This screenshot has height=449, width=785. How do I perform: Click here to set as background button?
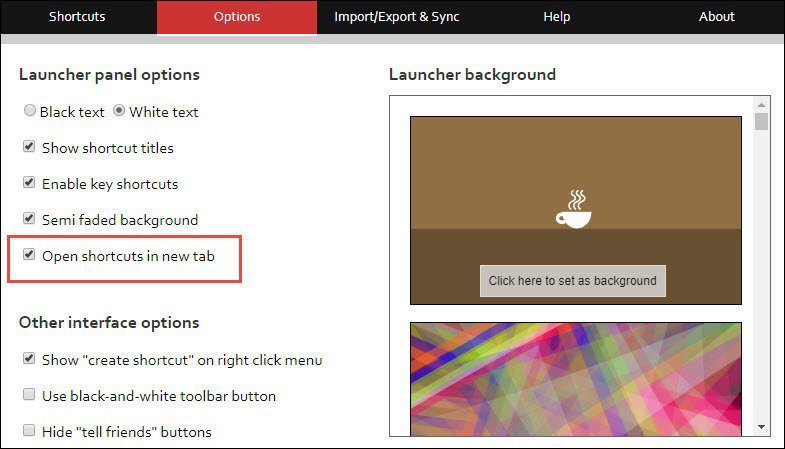[573, 281]
